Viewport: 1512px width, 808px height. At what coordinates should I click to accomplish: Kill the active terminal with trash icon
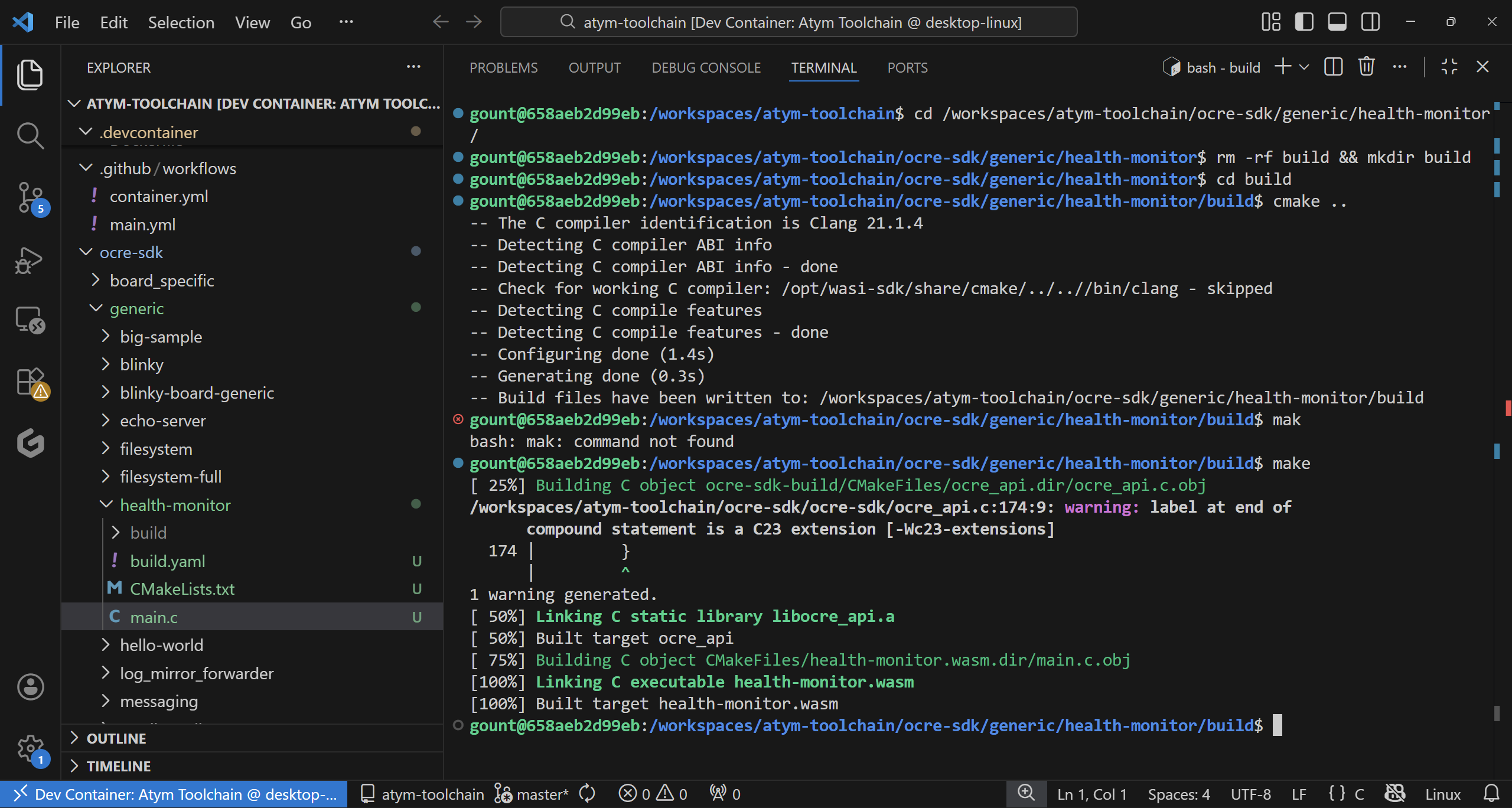point(1366,67)
